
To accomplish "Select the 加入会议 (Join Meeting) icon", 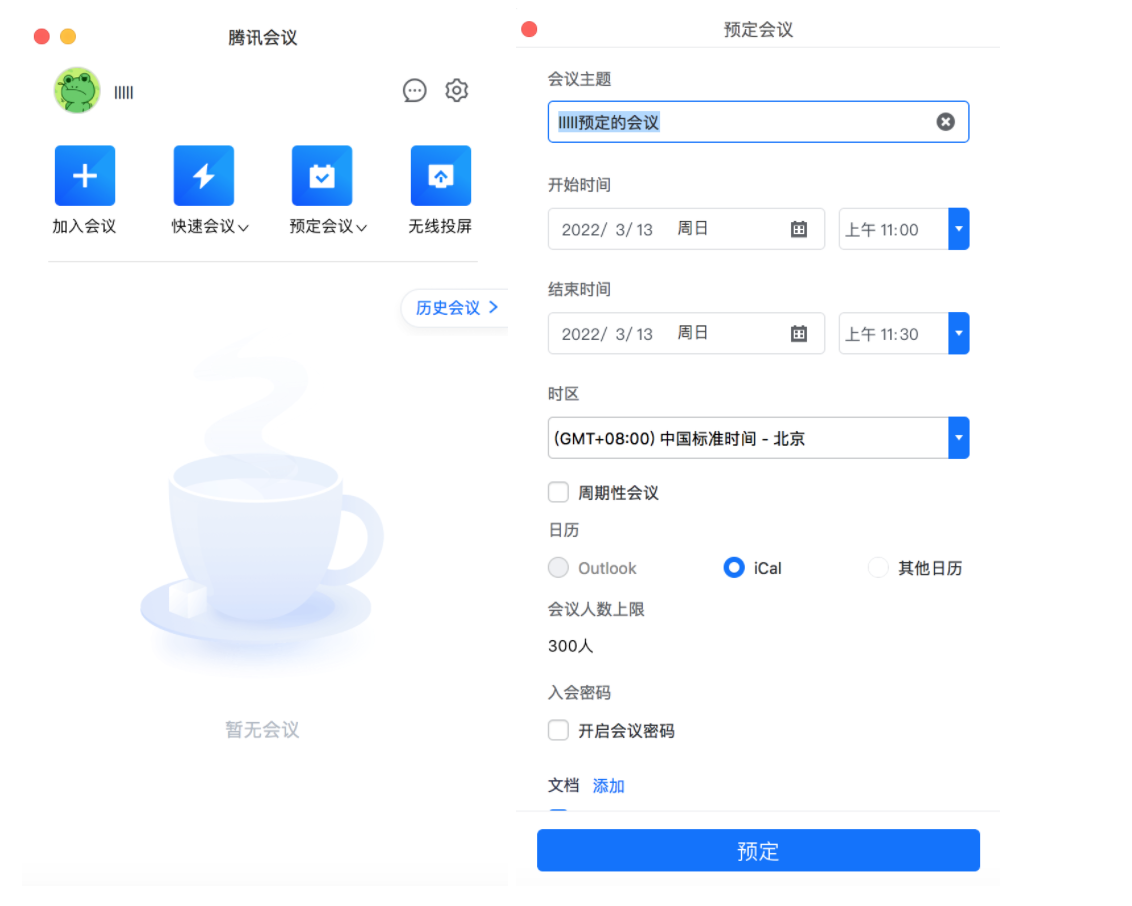I will (84, 175).
